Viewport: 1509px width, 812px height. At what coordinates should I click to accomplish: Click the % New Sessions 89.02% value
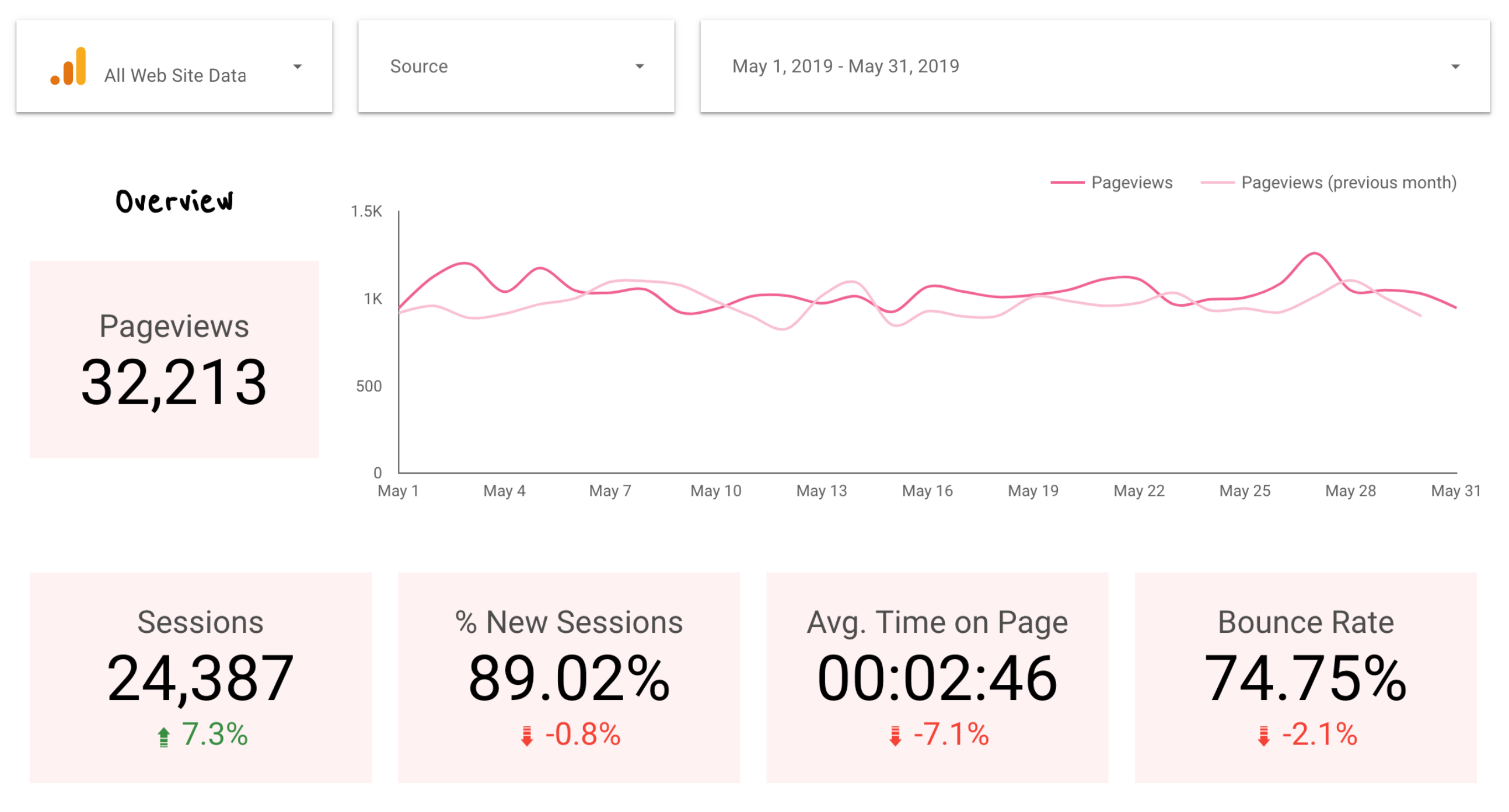(569, 678)
